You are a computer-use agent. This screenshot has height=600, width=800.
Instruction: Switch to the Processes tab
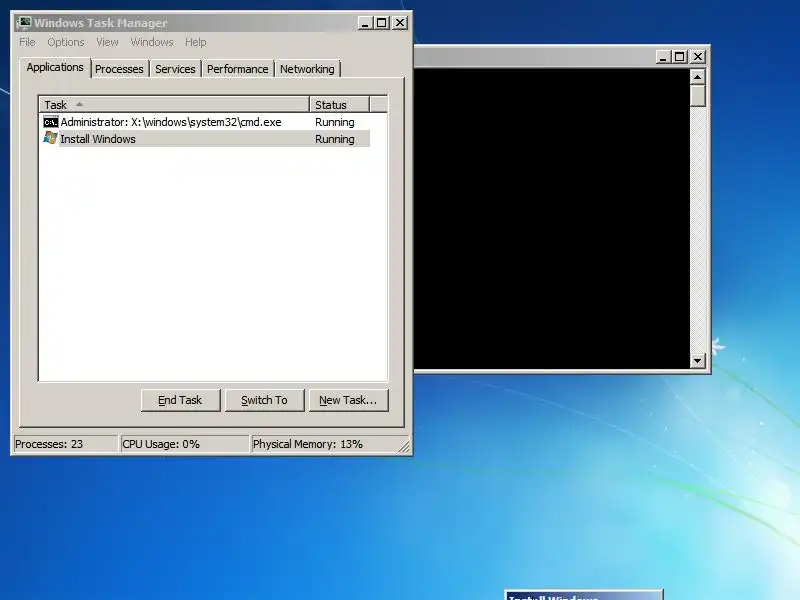(x=119, y=69)
